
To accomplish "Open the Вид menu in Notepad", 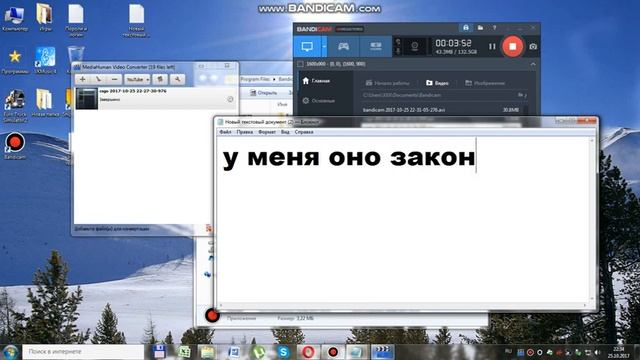I will (285, 132).
